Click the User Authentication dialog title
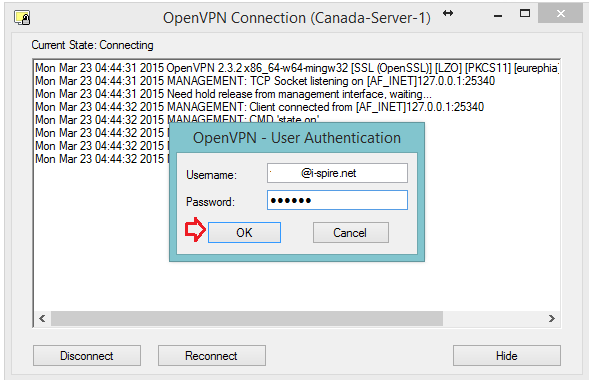 (297, 138)
